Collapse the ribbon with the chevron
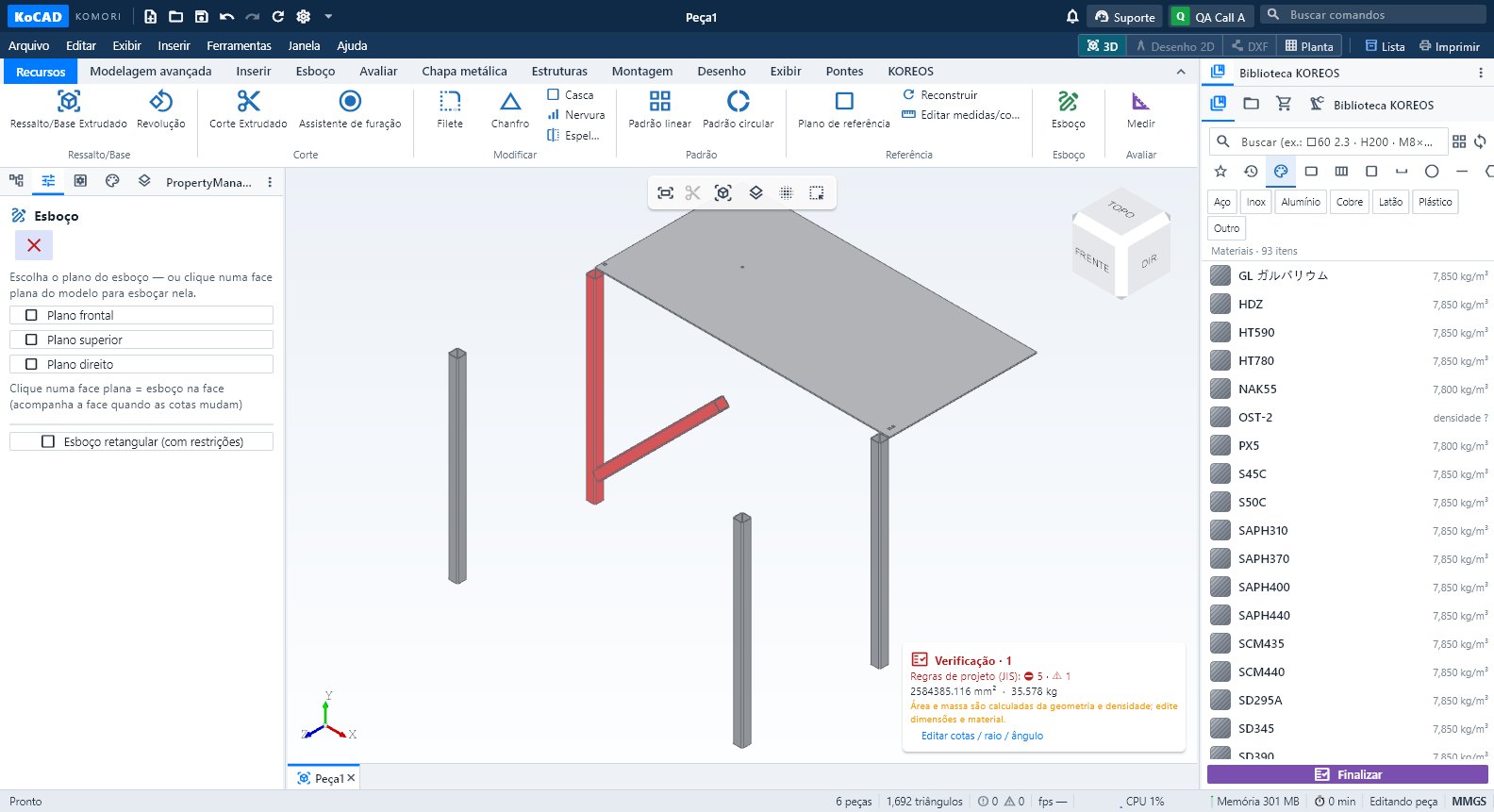Viewport: 1494px width, 812px height. (x=1181, y=72)
